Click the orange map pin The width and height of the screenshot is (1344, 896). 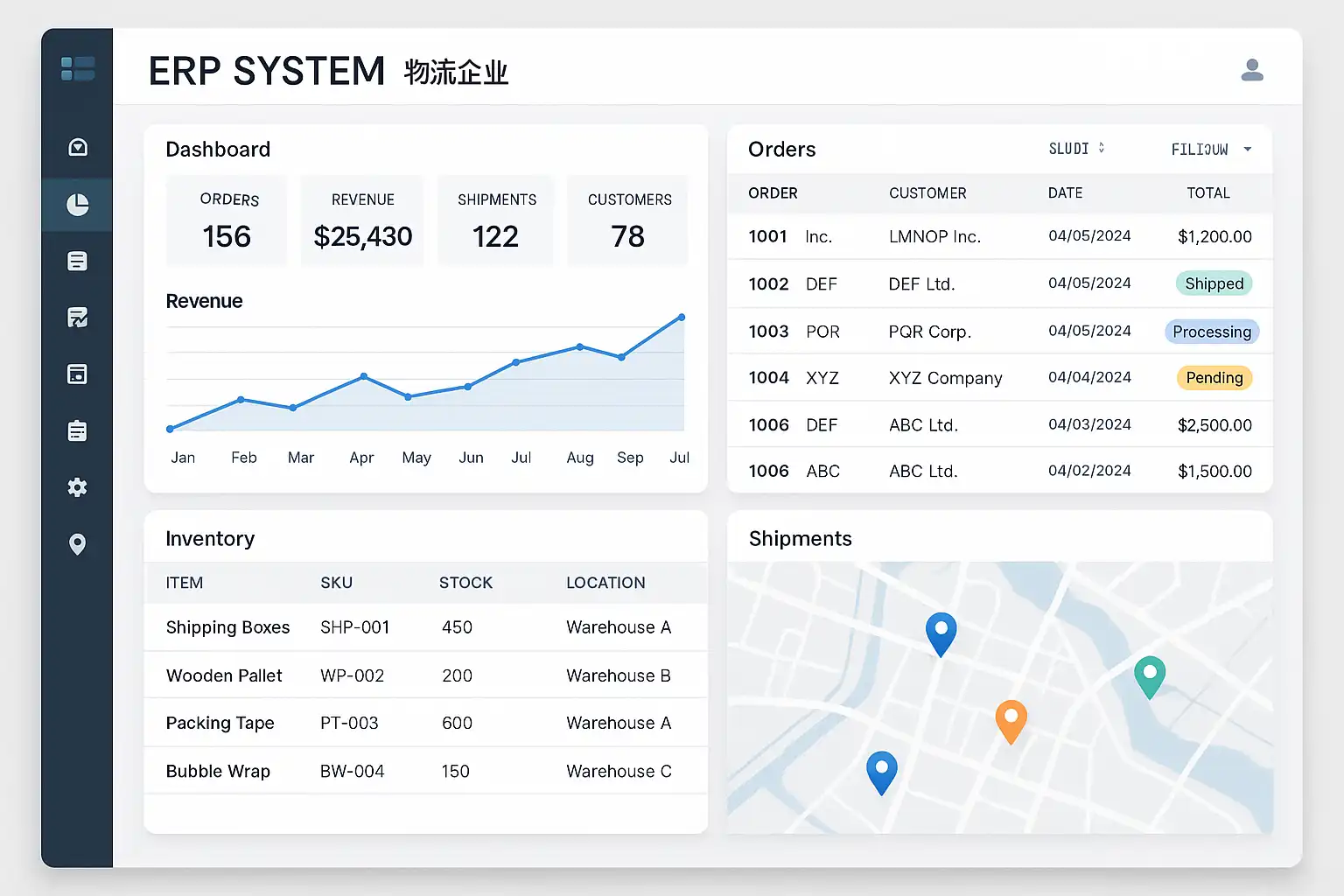click(x=1011, y=718)
